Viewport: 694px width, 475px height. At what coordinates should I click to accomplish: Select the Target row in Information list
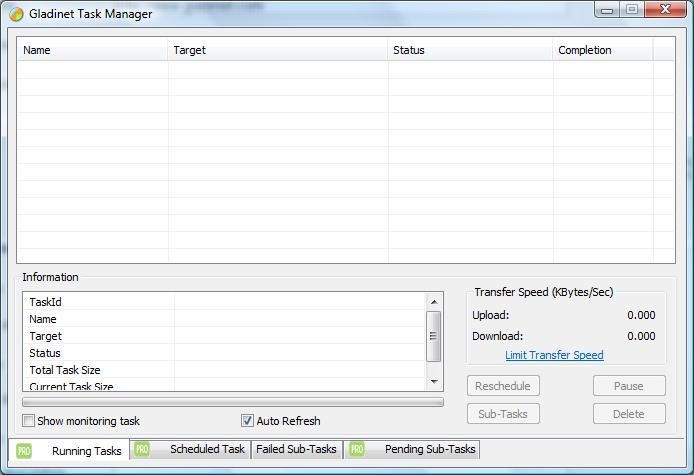[x=224, y=336]
